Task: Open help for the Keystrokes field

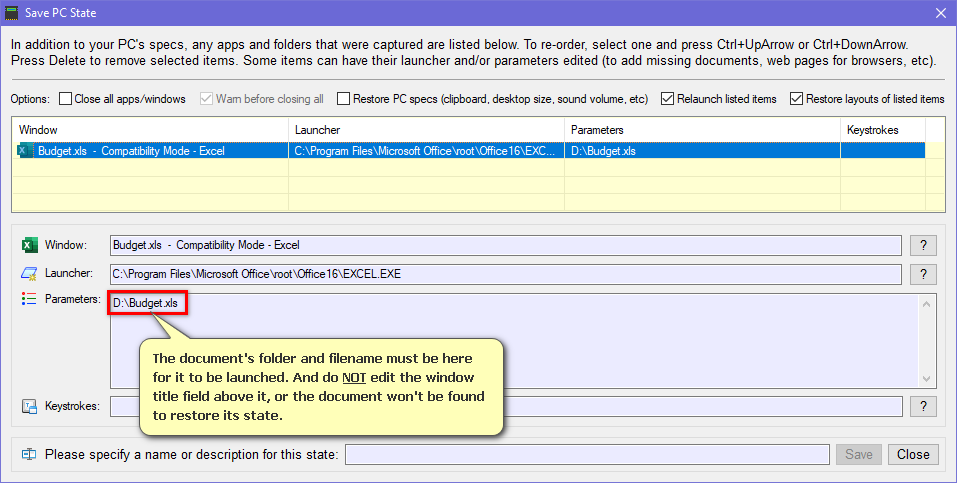Action: pos(924,407)
